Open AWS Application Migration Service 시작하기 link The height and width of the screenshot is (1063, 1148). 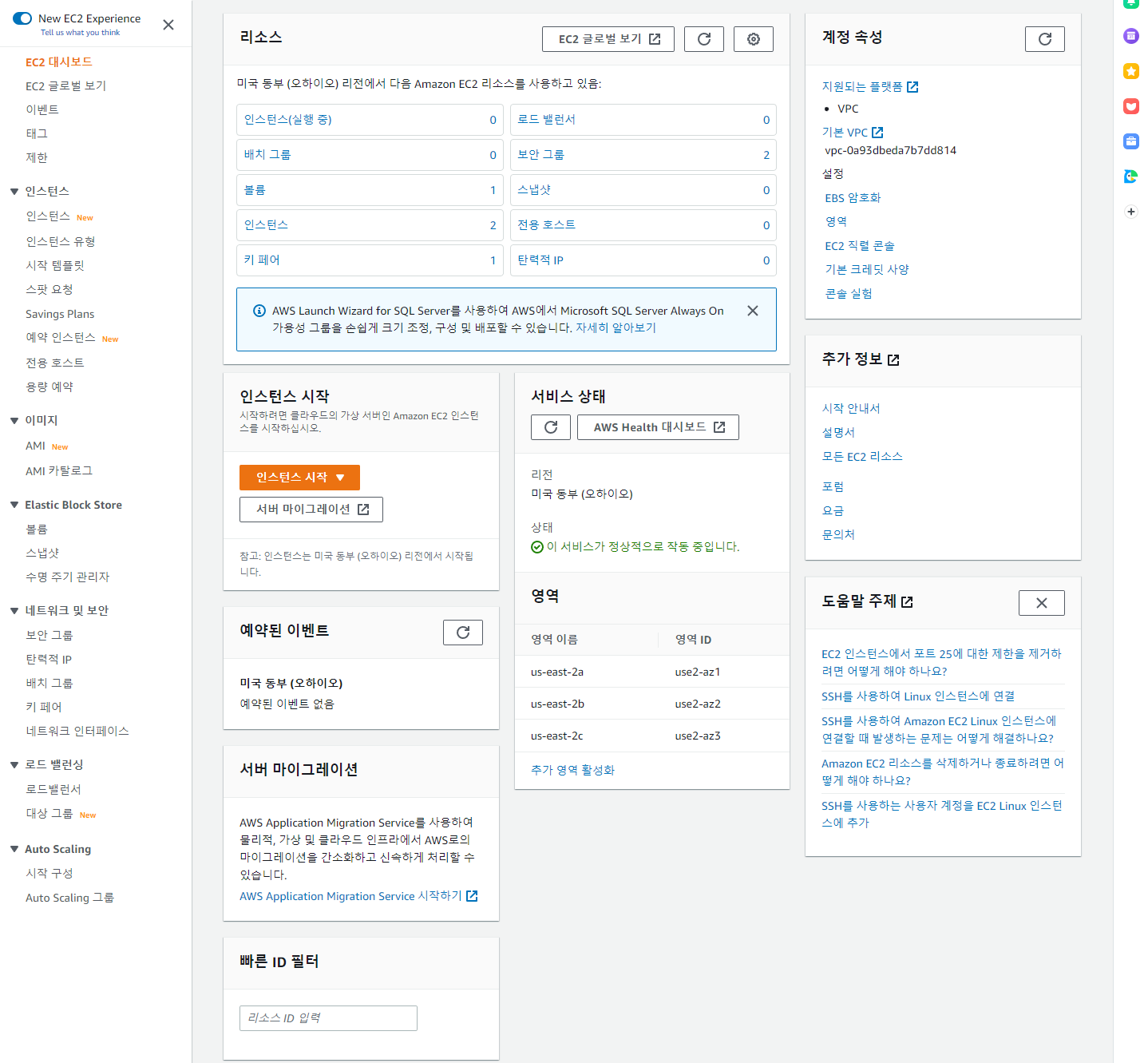pos(358,897)
